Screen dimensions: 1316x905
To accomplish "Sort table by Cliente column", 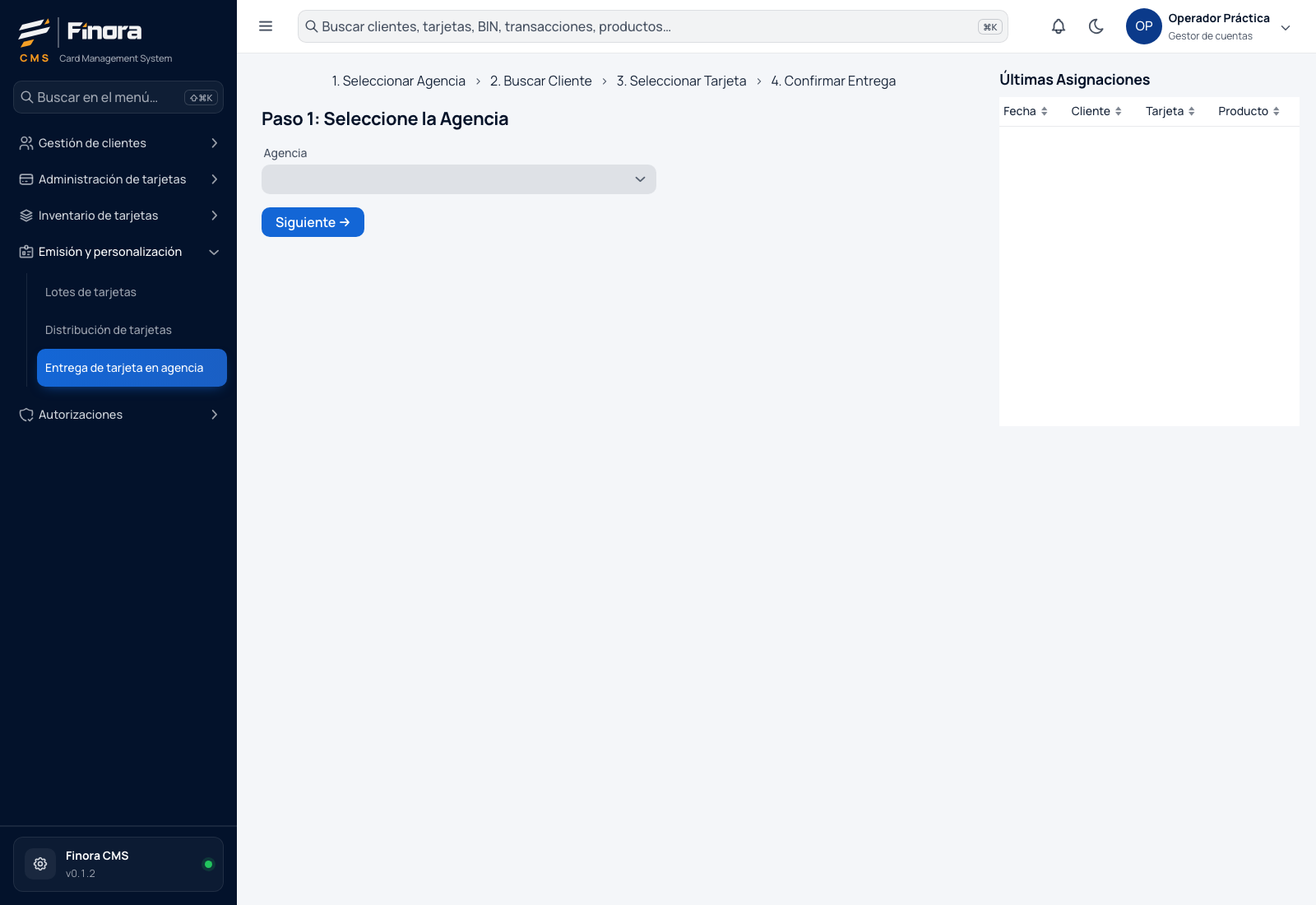I will click(1096, 111).
